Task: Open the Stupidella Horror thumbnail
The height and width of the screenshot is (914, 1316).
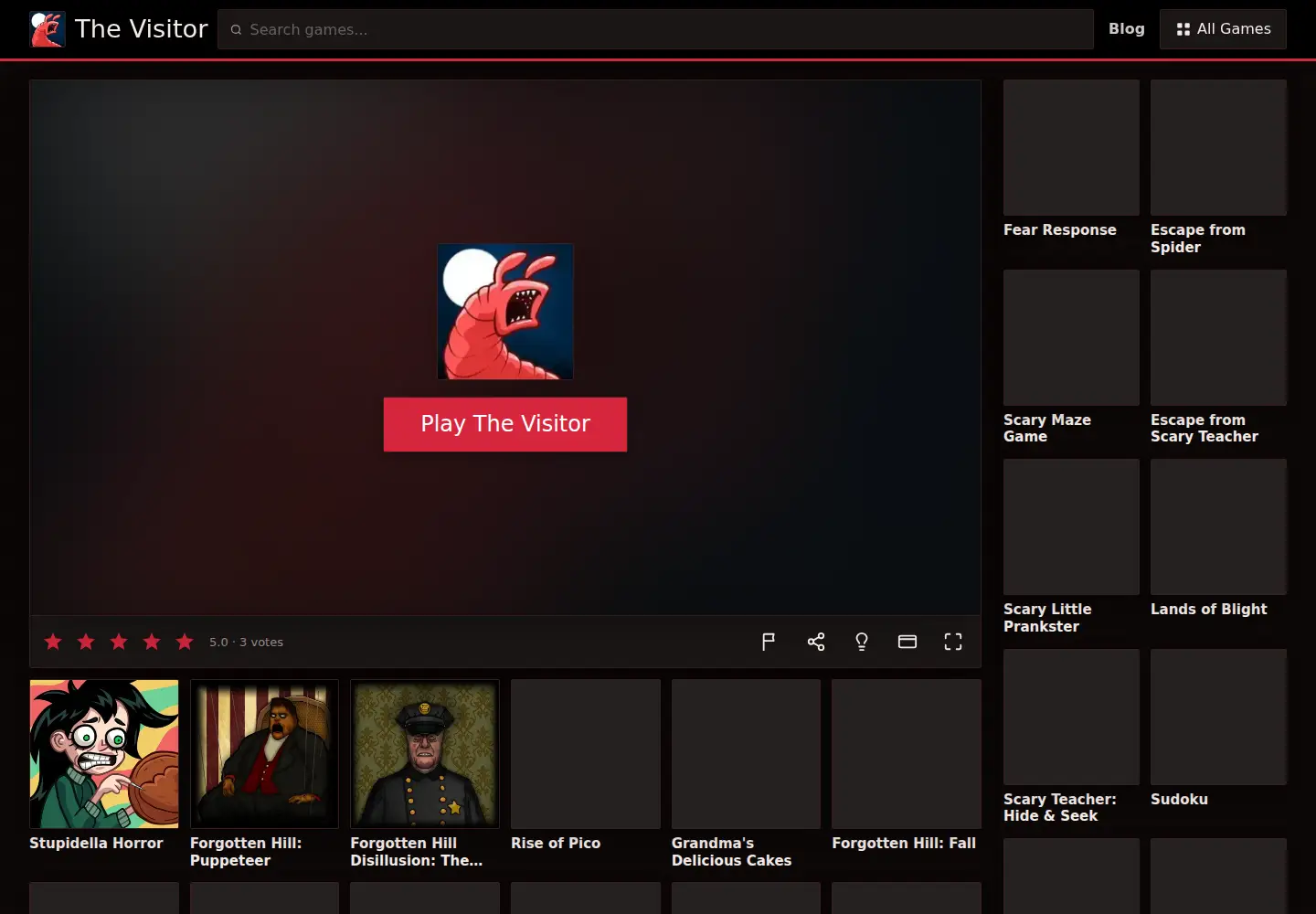Action: pyautogui.click(x=104, y=754)
